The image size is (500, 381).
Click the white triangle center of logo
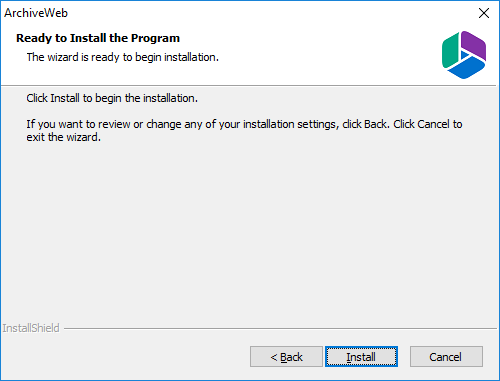[464, 55]
